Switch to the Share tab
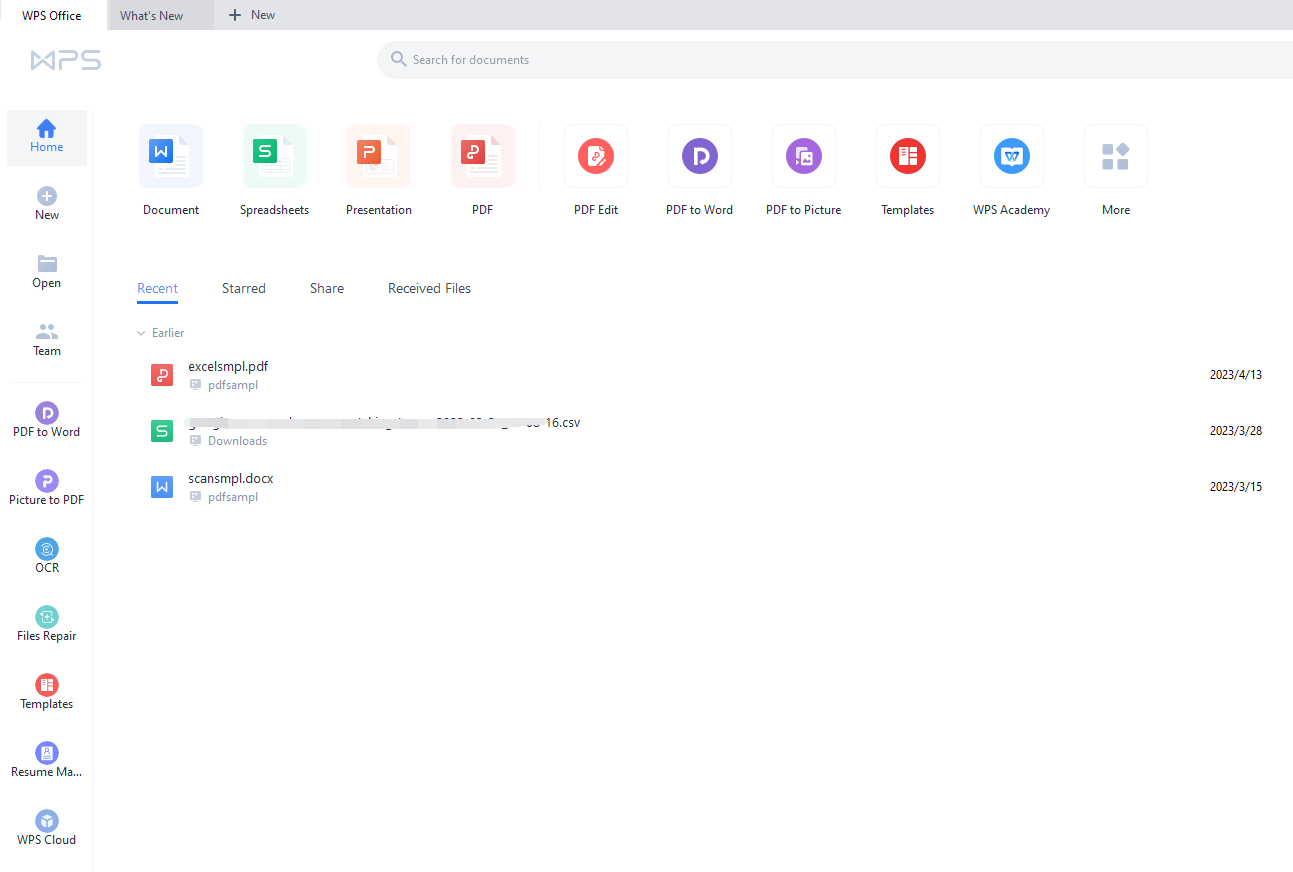The image size is (1293, 872). coord(327,289)
